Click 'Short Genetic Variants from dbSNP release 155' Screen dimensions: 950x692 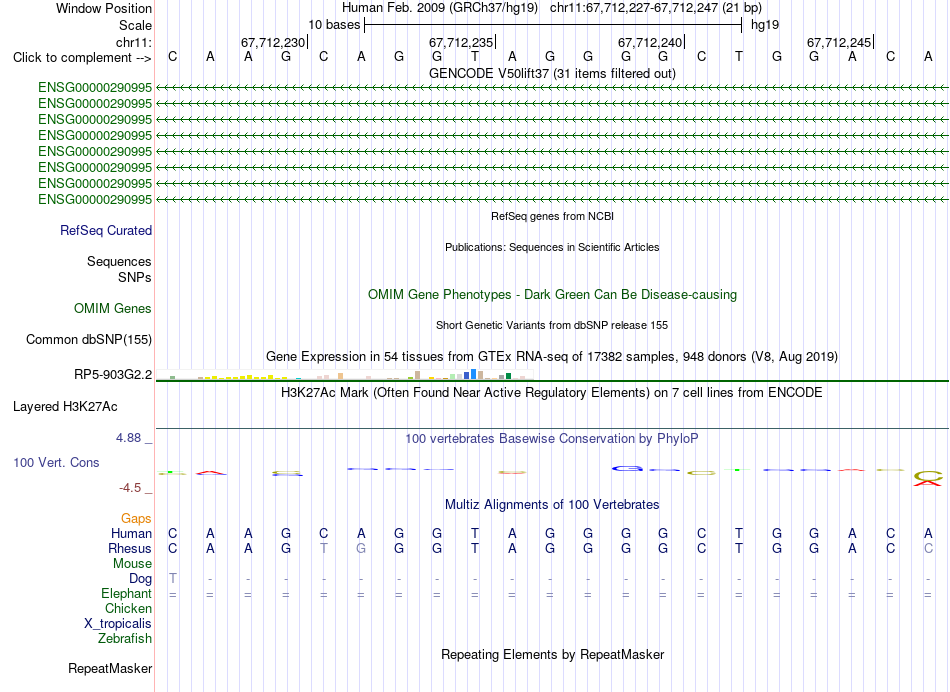[552, 325]
